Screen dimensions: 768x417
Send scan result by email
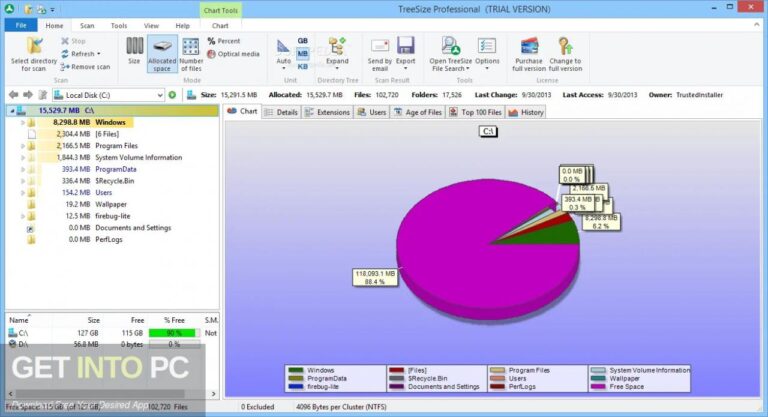click(x=380, y=54)
